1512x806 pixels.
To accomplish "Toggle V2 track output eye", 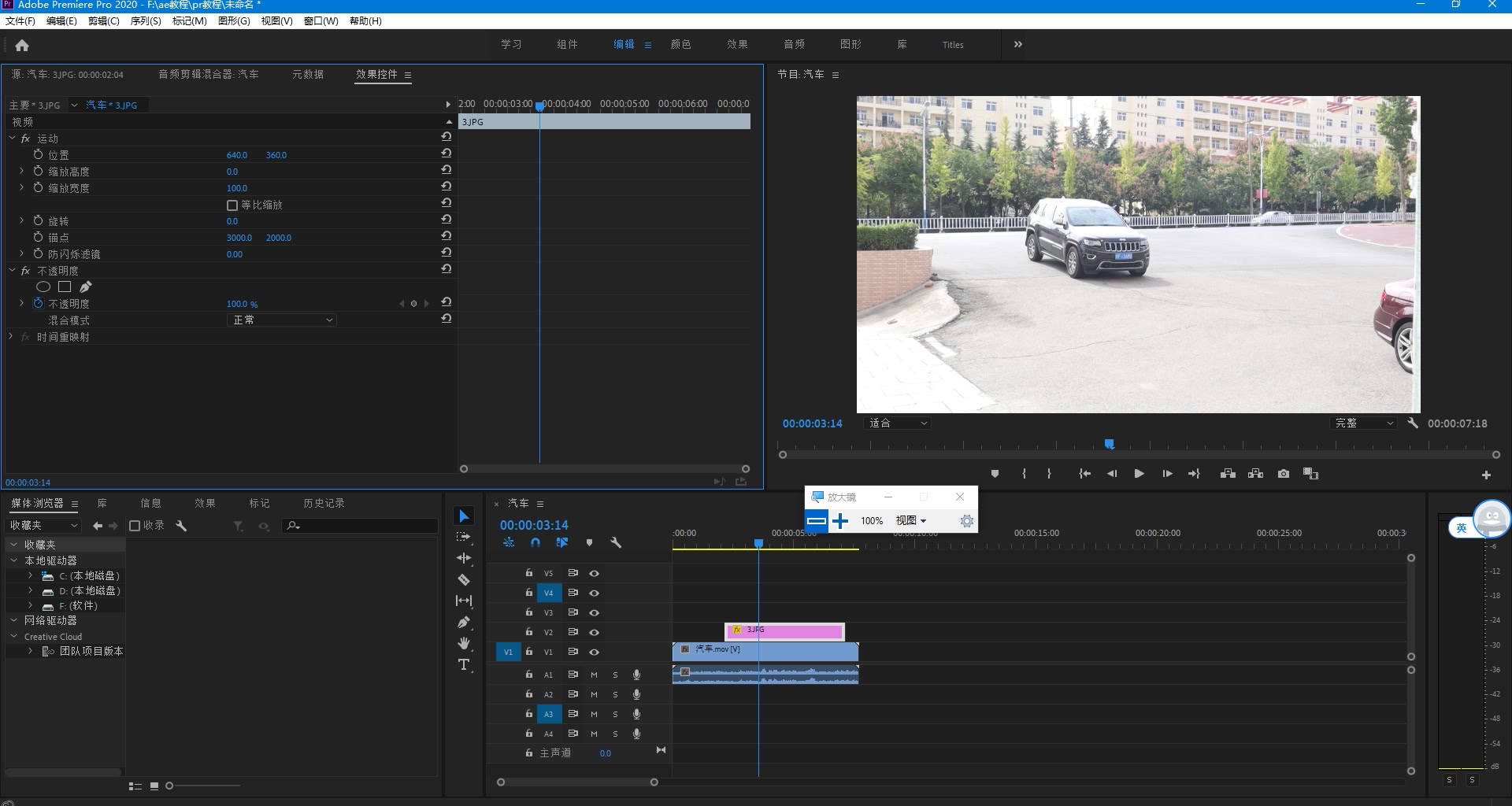I will coord(595,632).
